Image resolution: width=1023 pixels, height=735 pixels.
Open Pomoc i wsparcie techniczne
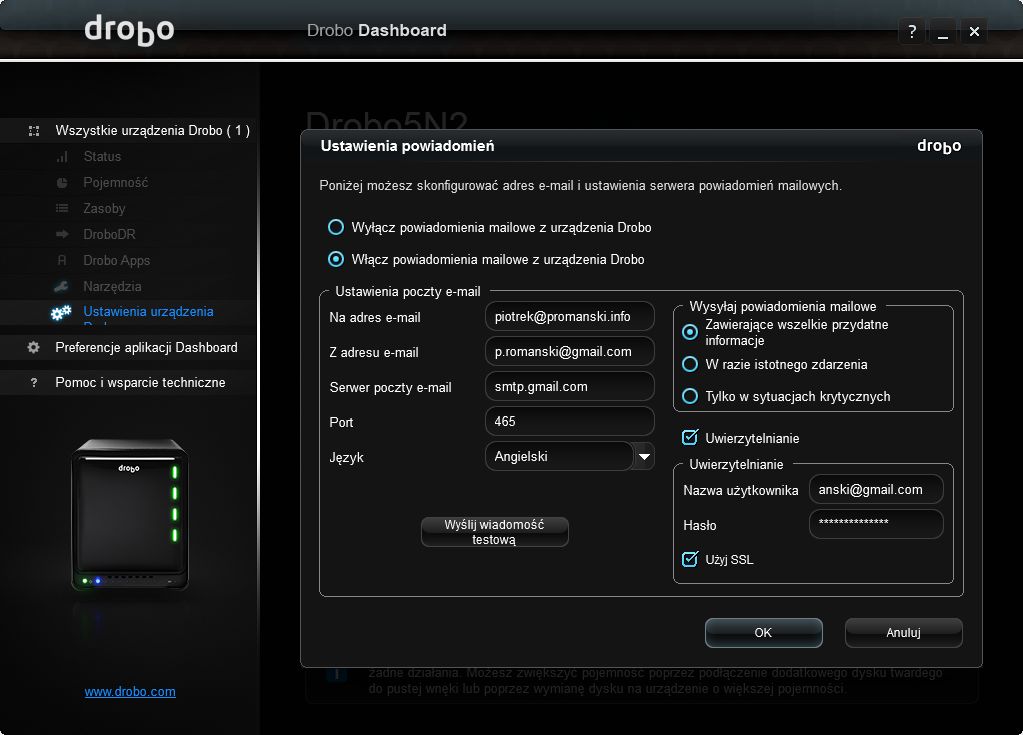tap(140, 383)
